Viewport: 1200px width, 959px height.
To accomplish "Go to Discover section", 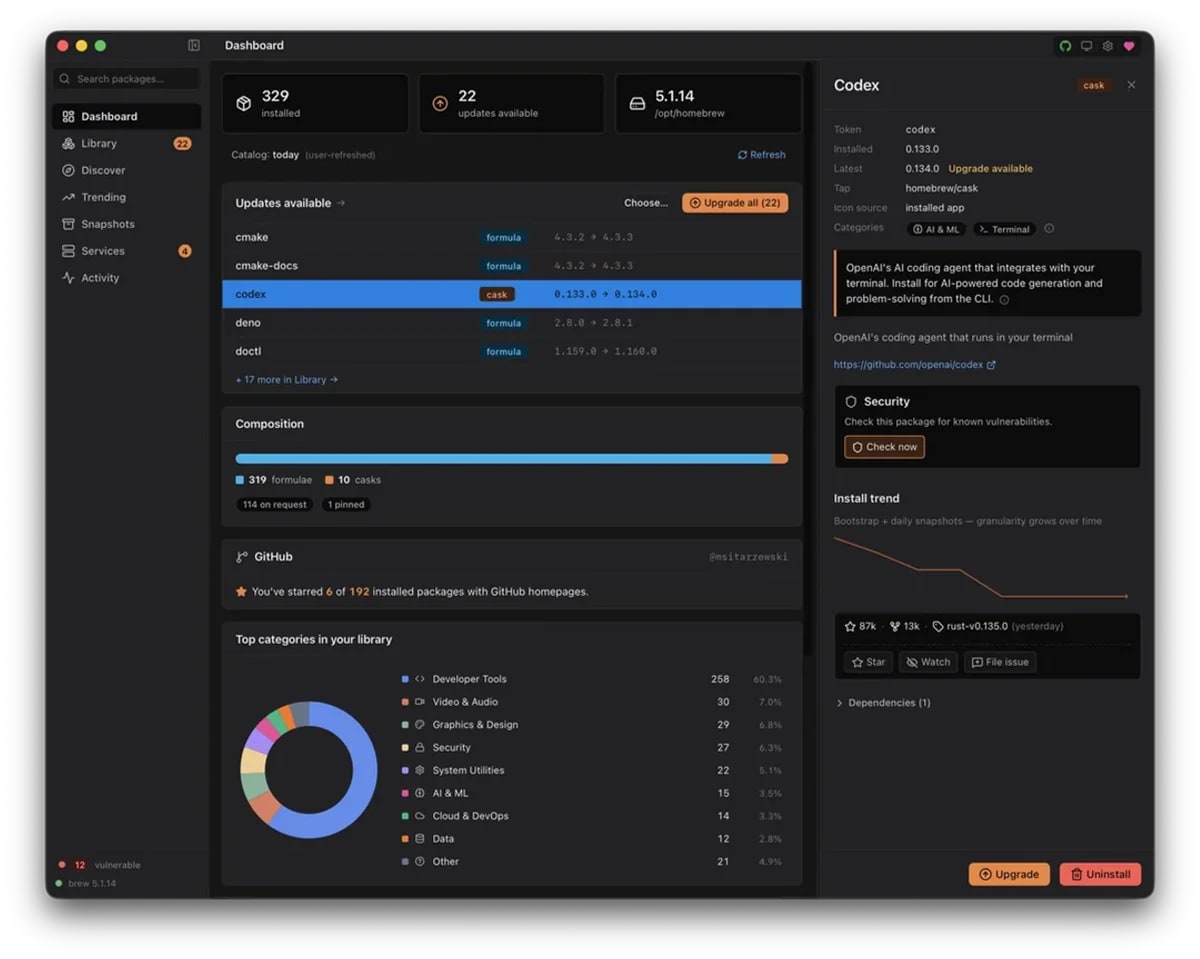I will pos(126,170).
